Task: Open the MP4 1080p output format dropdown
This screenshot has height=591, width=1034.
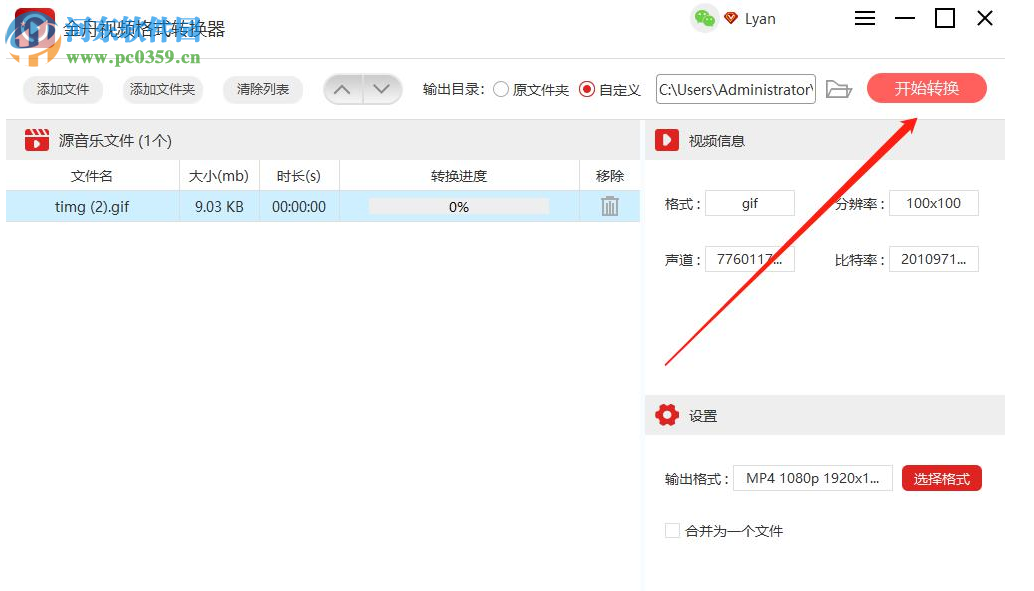Action: pyautogui.click(x=812, y=477)
